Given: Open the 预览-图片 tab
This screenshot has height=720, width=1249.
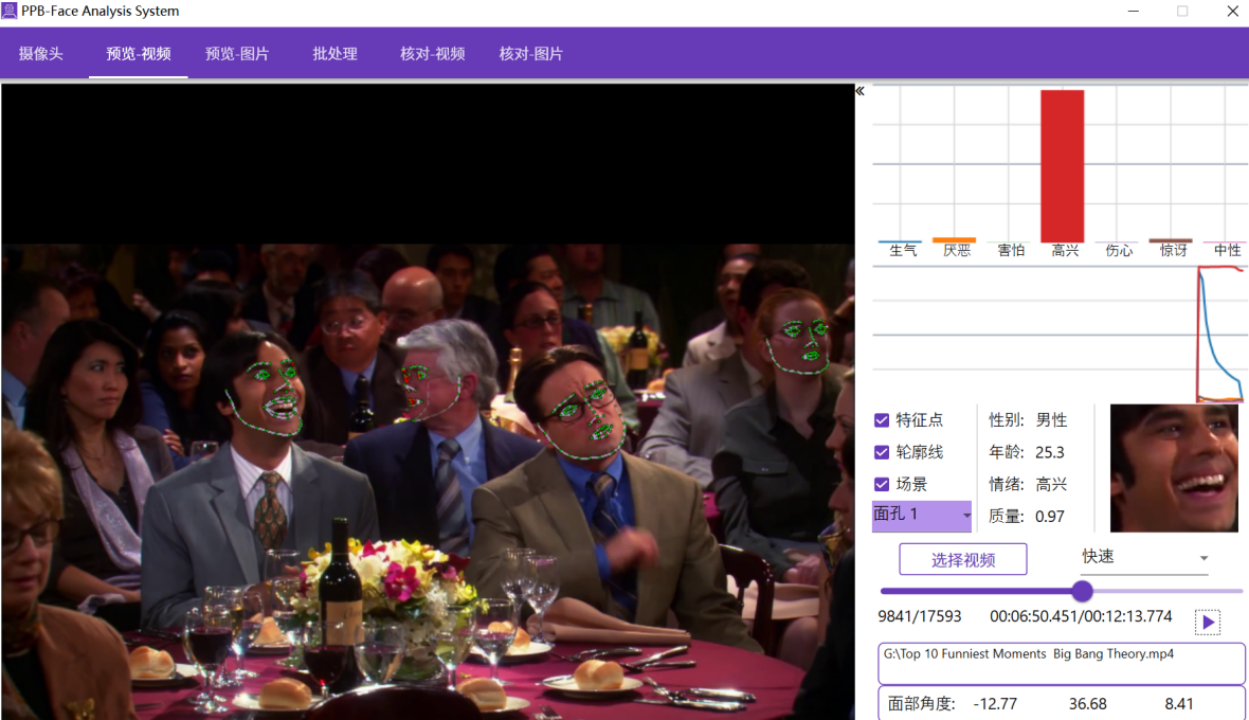Looking at the screenshot, I should (237, 54).
